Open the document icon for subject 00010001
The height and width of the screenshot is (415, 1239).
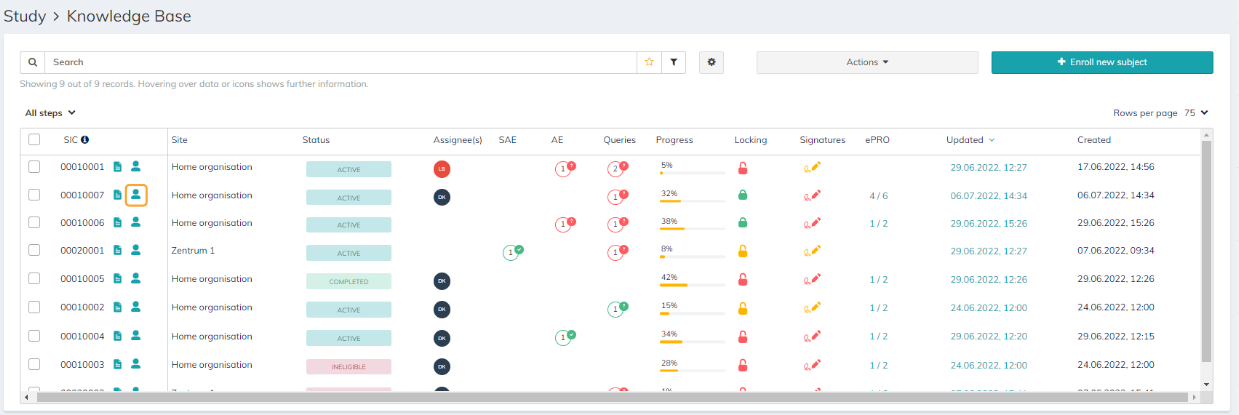click(x=118, y=167)
